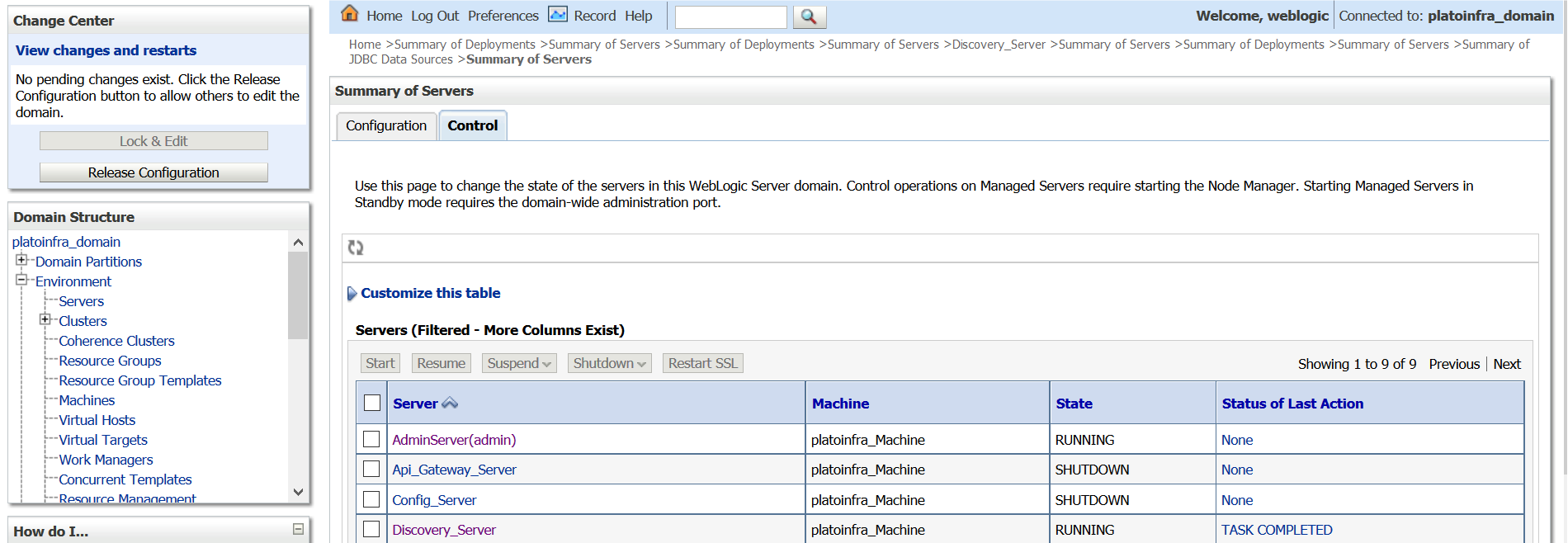This screenshot has width=1568, height=543.
Task: Open the Discovery_Server table link
Action: [x=444, y=530]
